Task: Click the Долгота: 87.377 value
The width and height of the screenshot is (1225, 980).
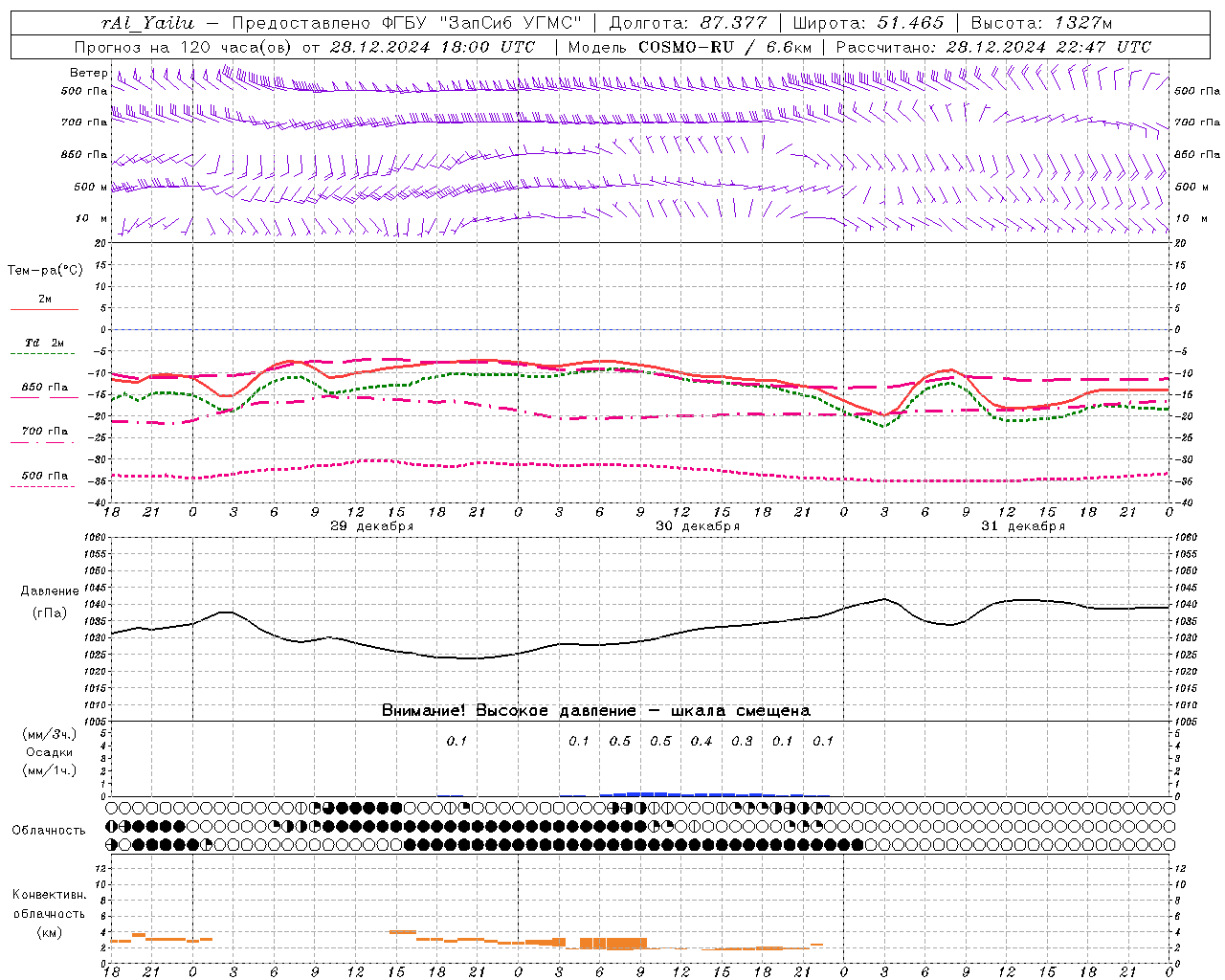Action: tap(687, 23)
